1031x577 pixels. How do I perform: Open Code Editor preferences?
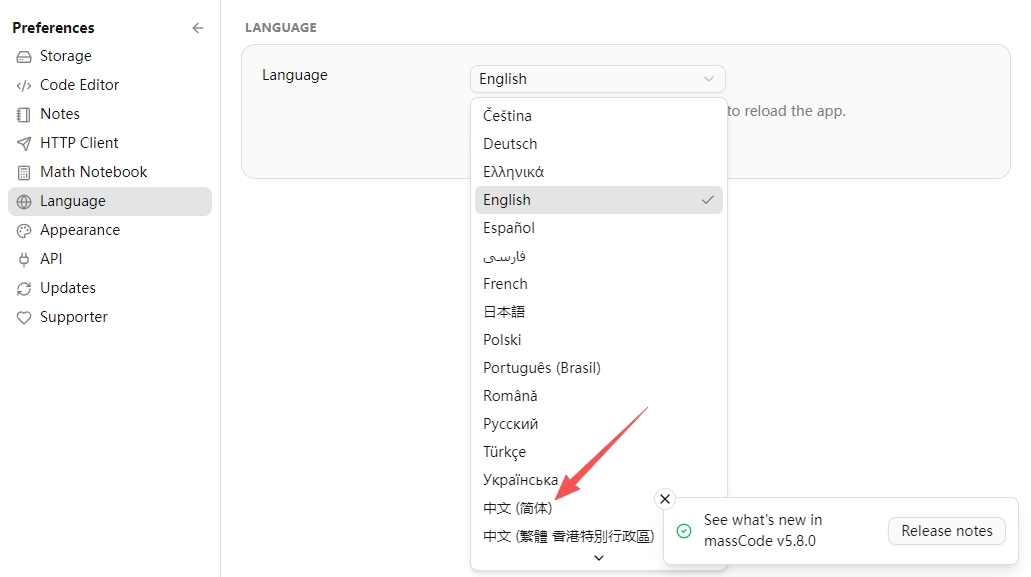[x=110, y=85]
